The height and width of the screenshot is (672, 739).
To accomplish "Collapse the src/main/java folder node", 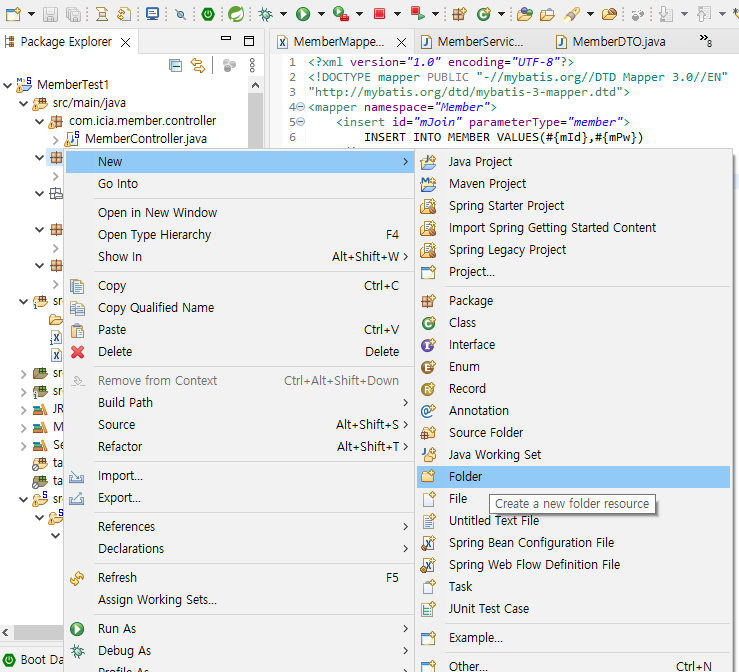I will pos(24,103).
